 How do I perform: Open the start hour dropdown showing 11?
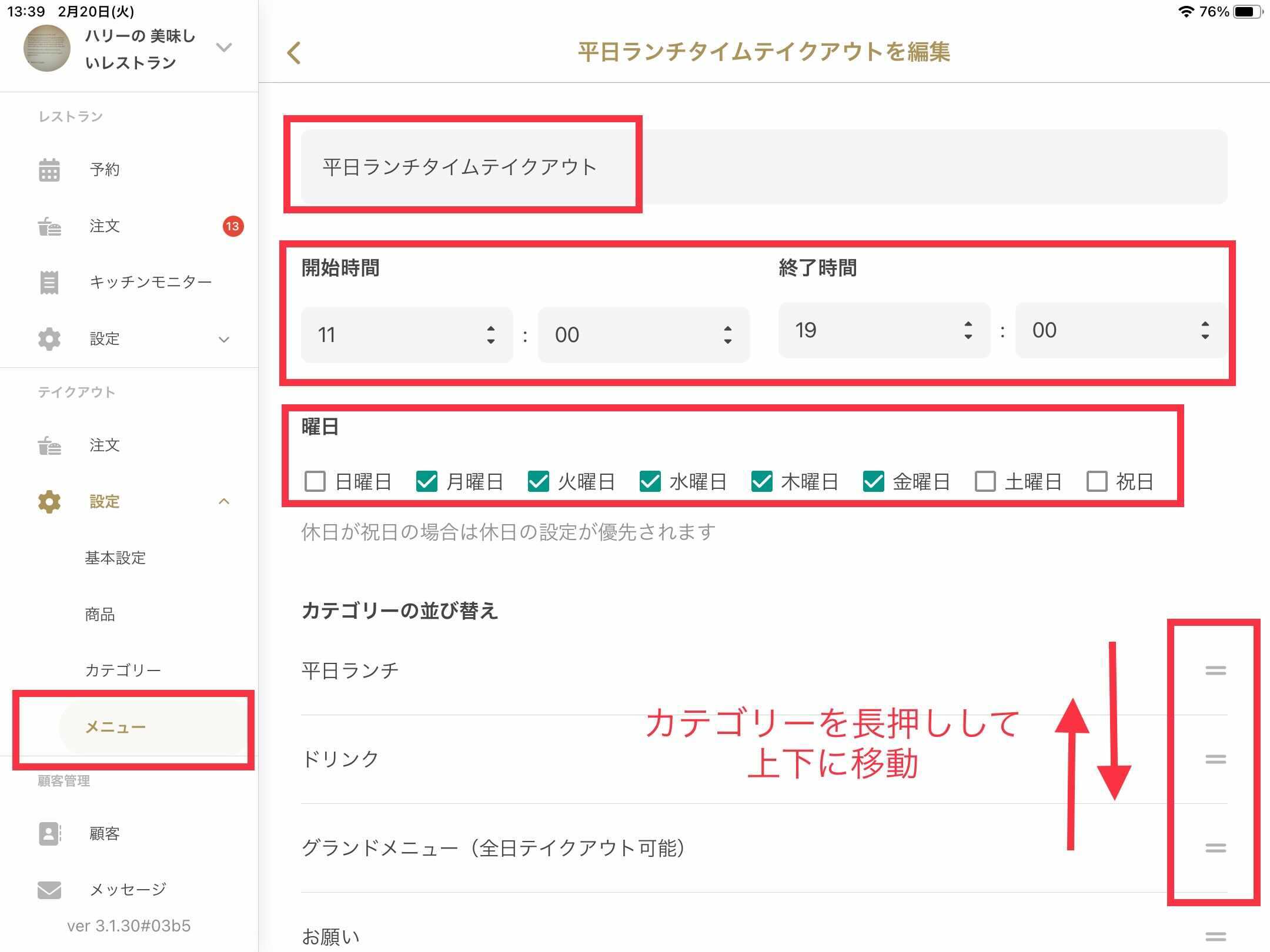[x=407, y=335]
